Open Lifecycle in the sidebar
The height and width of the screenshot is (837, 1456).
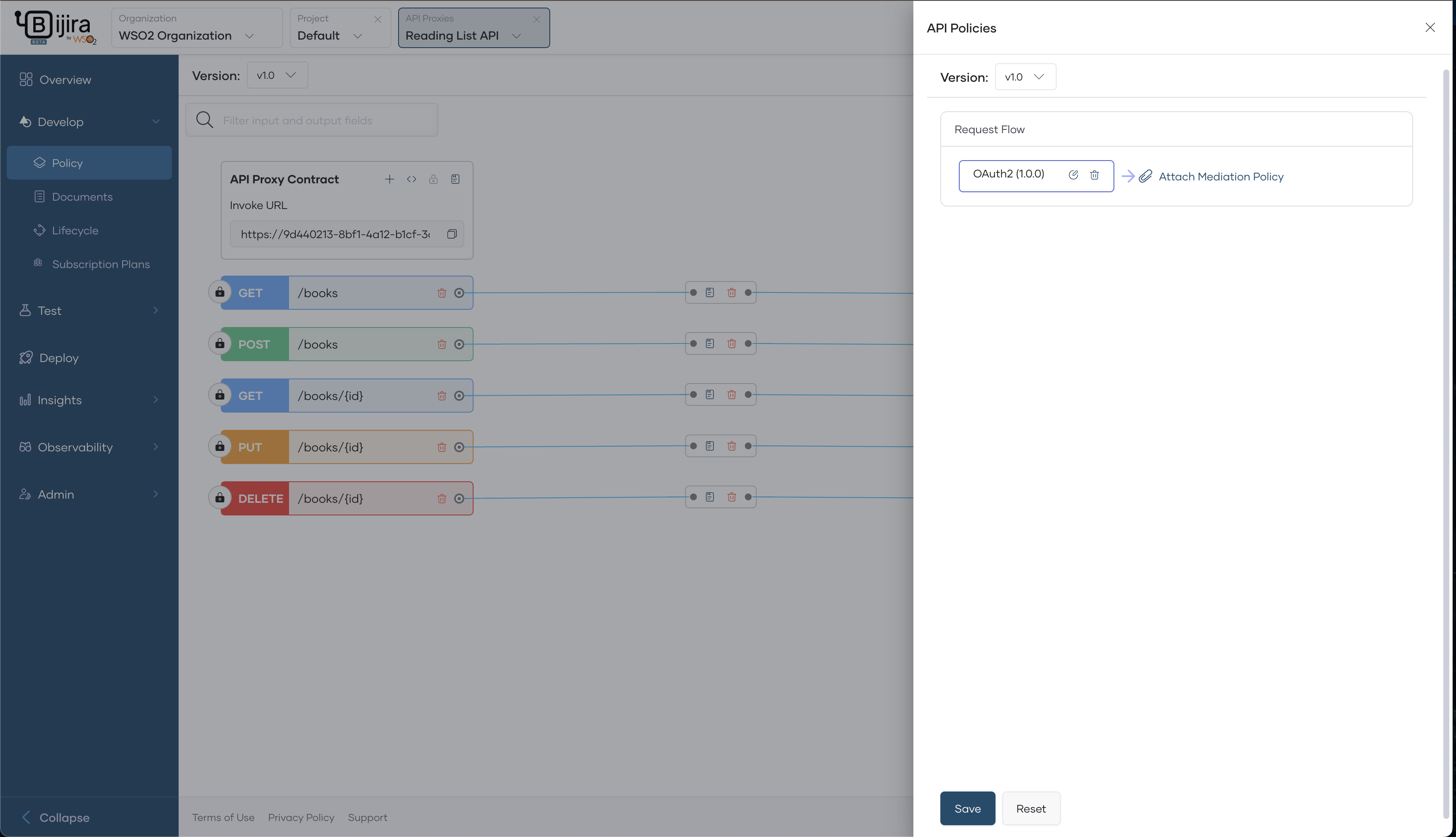75,231
